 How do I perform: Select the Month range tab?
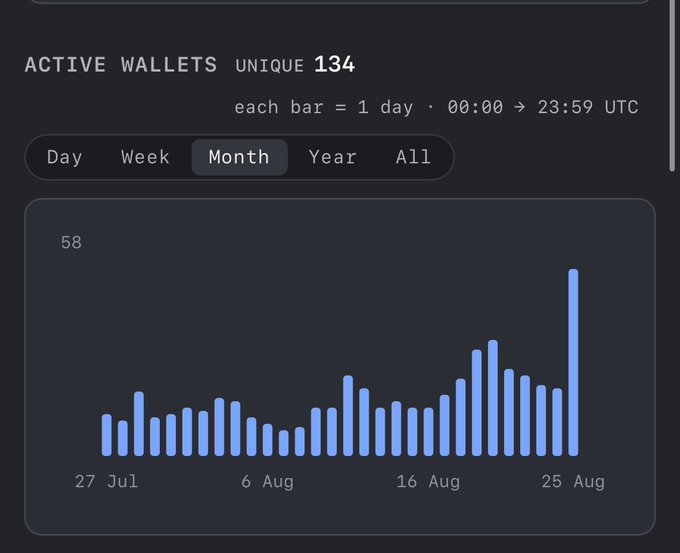[x=239, y=157]
